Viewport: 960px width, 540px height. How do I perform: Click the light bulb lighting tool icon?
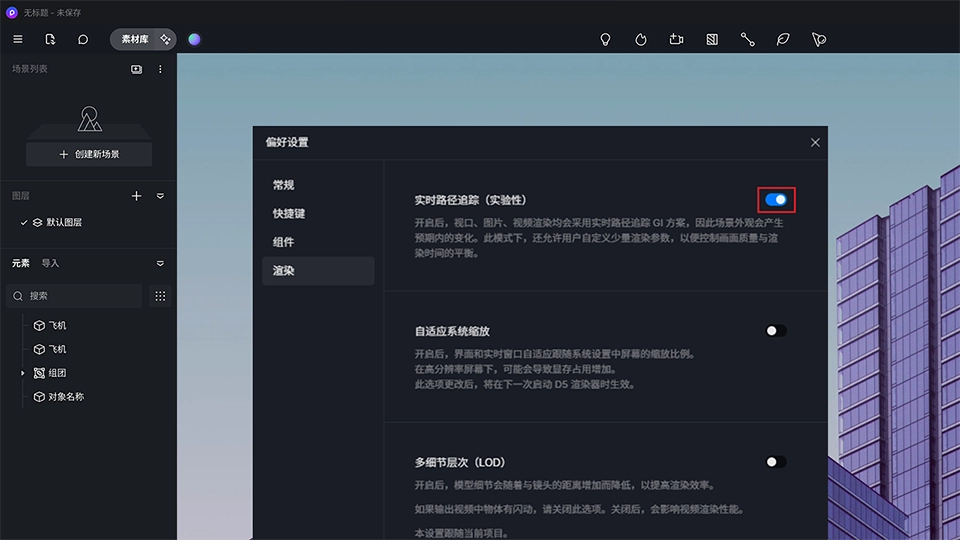[605, 39]
